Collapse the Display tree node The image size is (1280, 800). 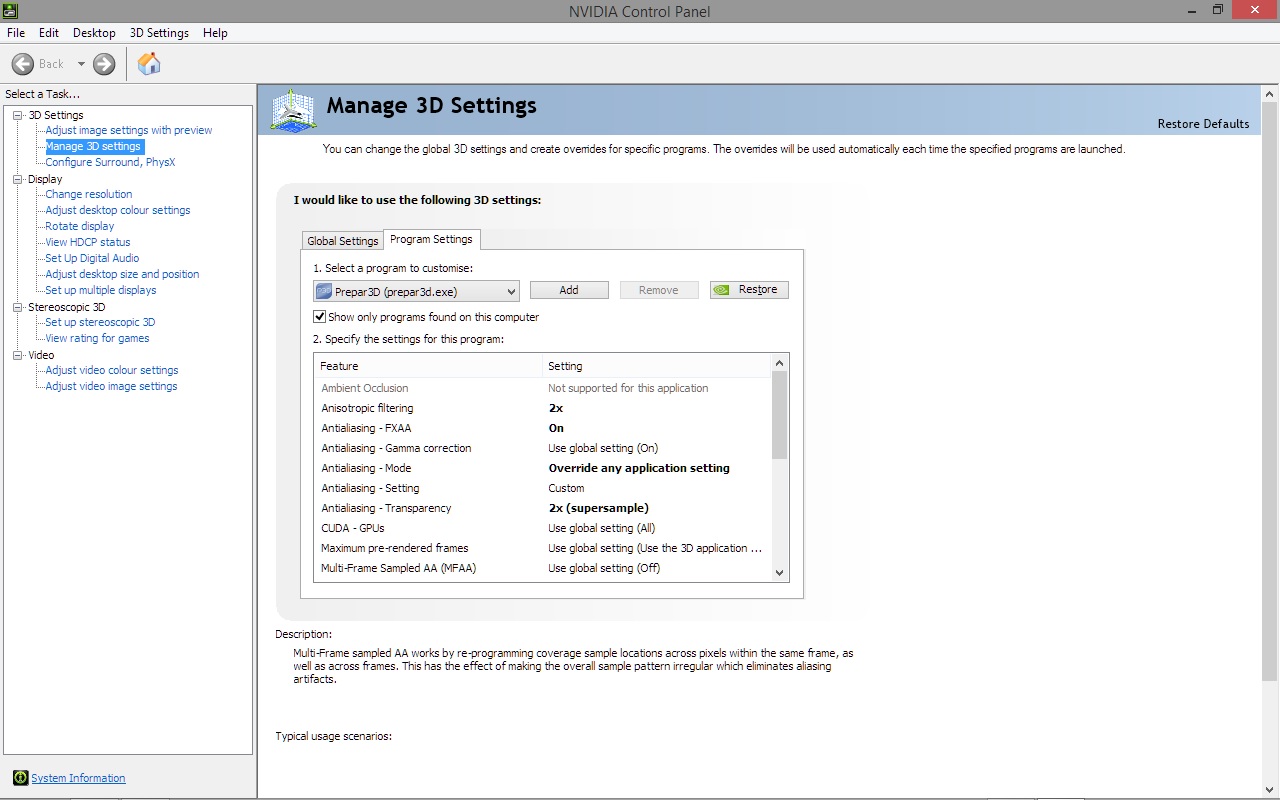17,179
